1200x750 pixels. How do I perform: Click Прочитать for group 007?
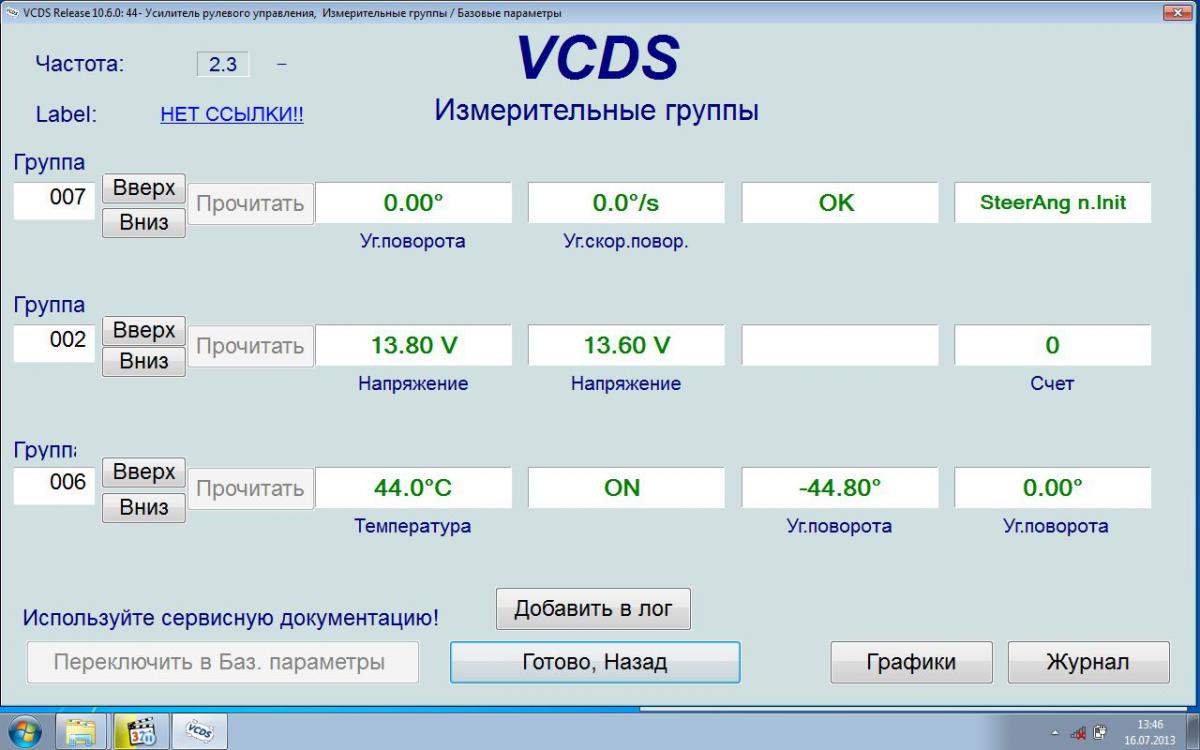tap(250, 204)
